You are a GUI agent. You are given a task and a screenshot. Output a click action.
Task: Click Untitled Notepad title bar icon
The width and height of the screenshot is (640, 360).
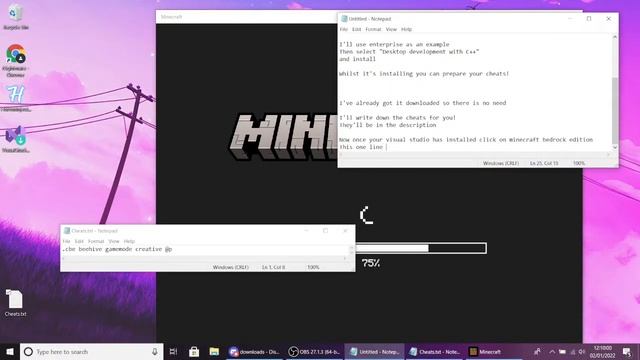344,19
